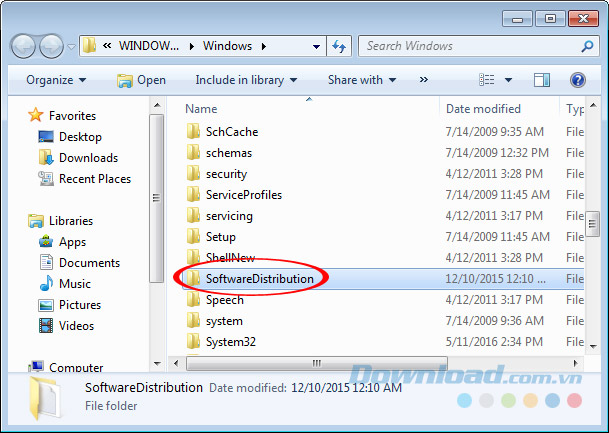The width and height of the screenshot is (609, 433).
Task: Select Computer in navigation pane
Action: [x=76, y=367]
